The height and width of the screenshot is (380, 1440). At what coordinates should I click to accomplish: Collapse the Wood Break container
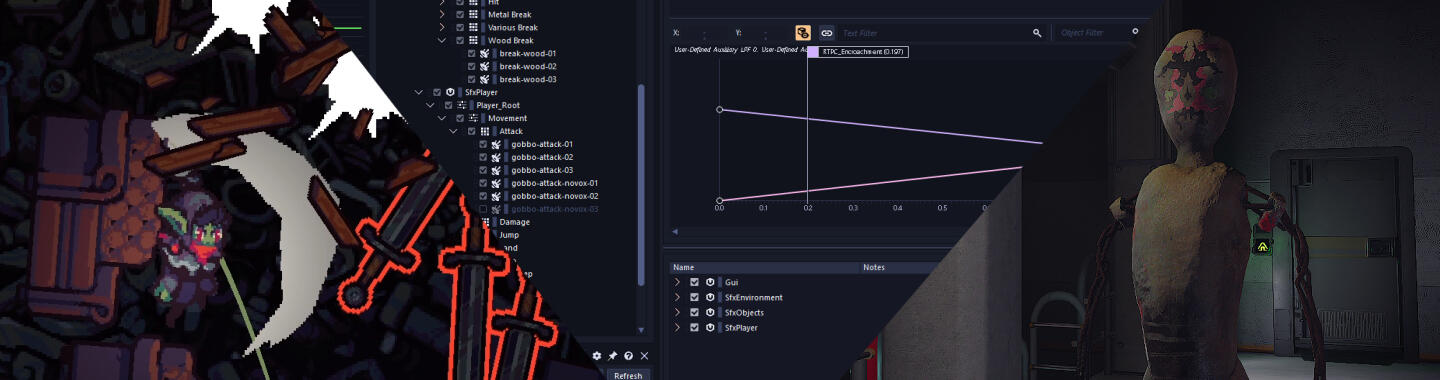click(x=443, y=40)
